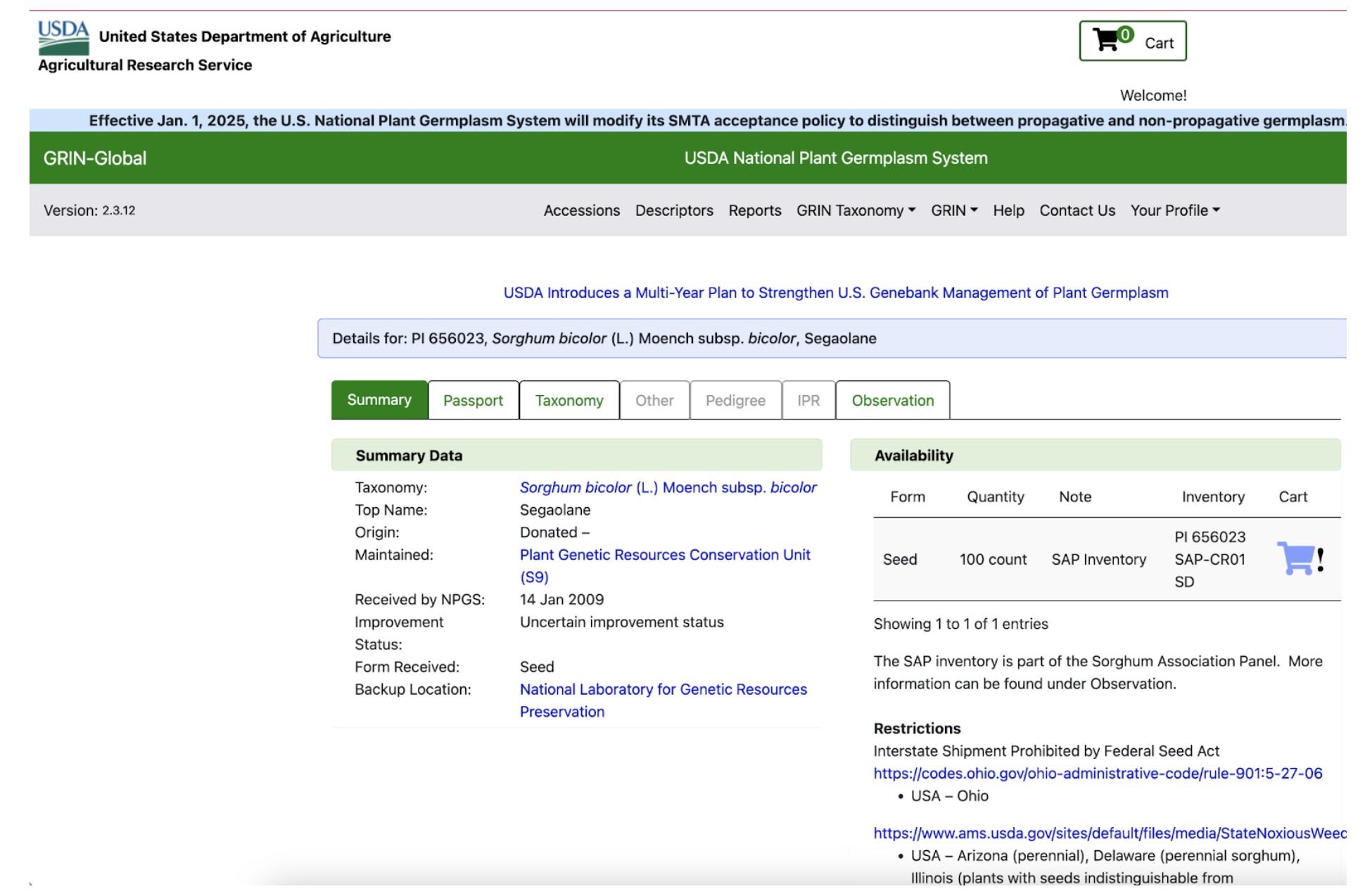
Task: Select the Summary tab
Action: tap(379, 399)
